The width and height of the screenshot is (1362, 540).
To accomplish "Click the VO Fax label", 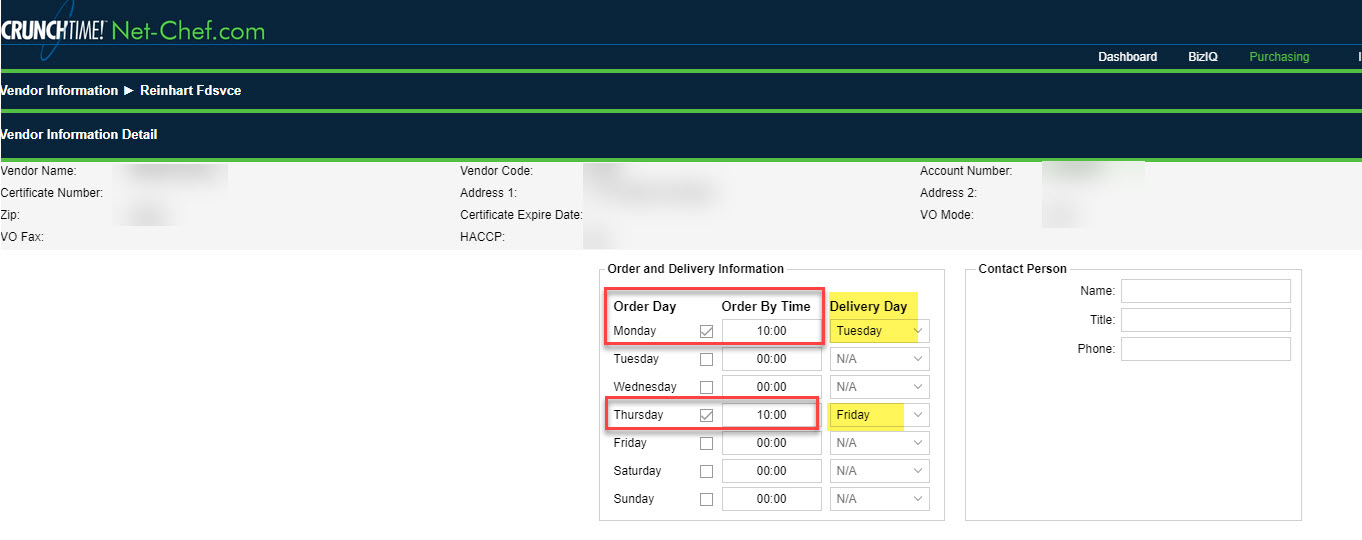I will pyautogui.click(x=22, y=237).
